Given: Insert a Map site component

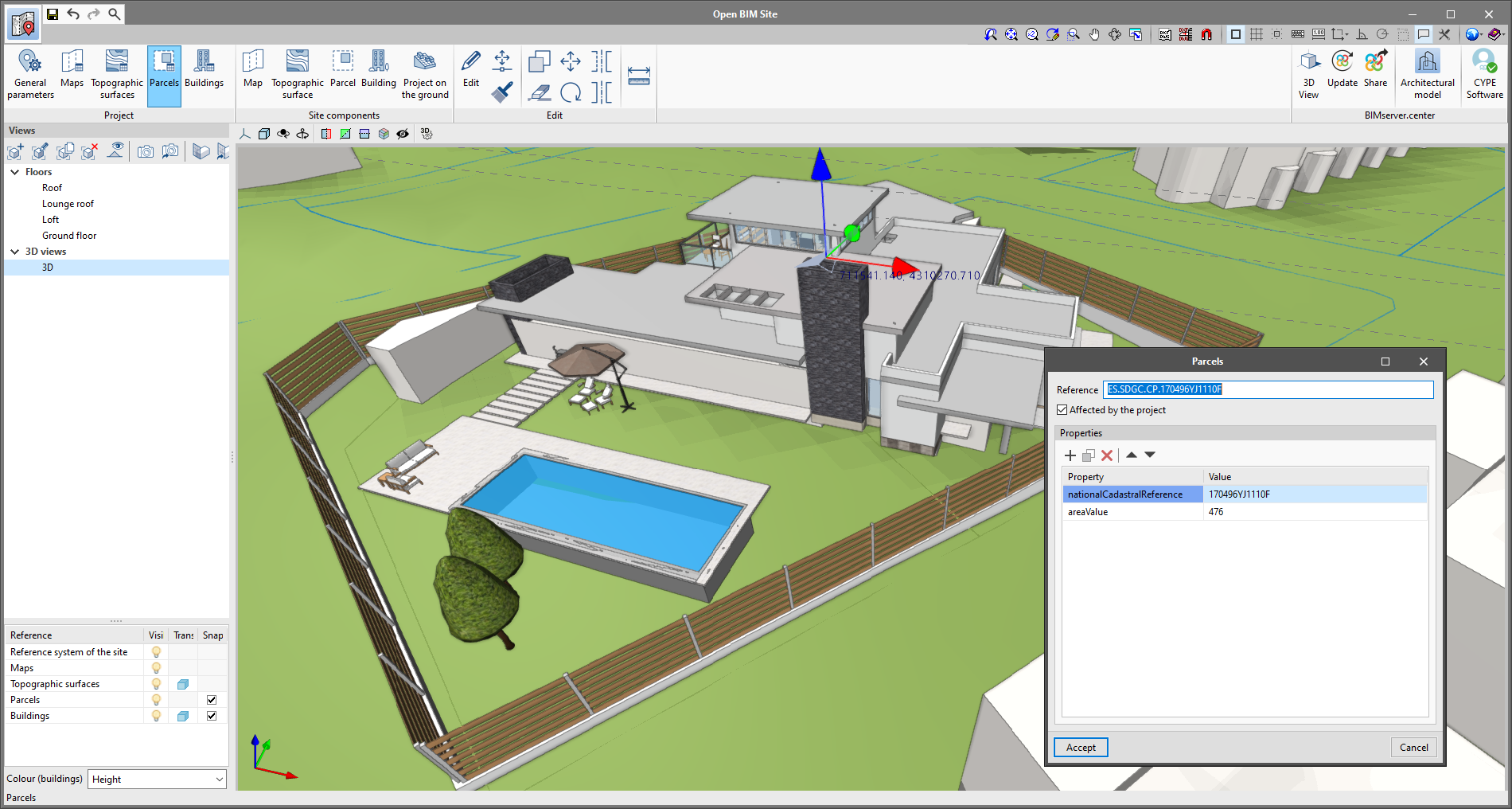Looking at the screenshot, I should coord(253,69).
